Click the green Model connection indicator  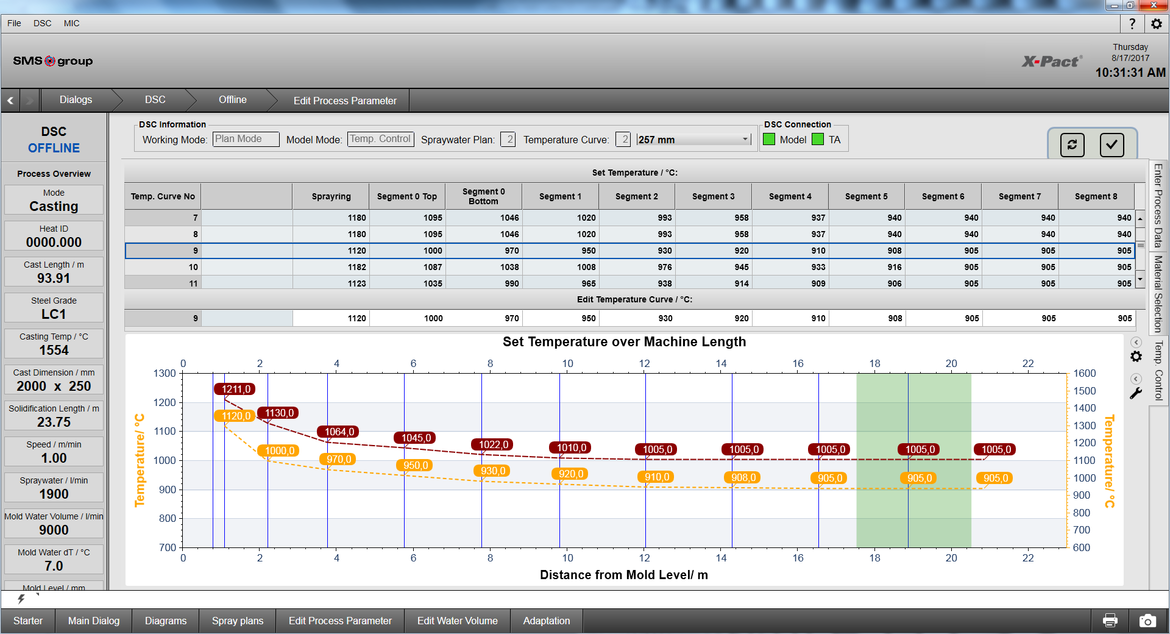coord(769,139)
